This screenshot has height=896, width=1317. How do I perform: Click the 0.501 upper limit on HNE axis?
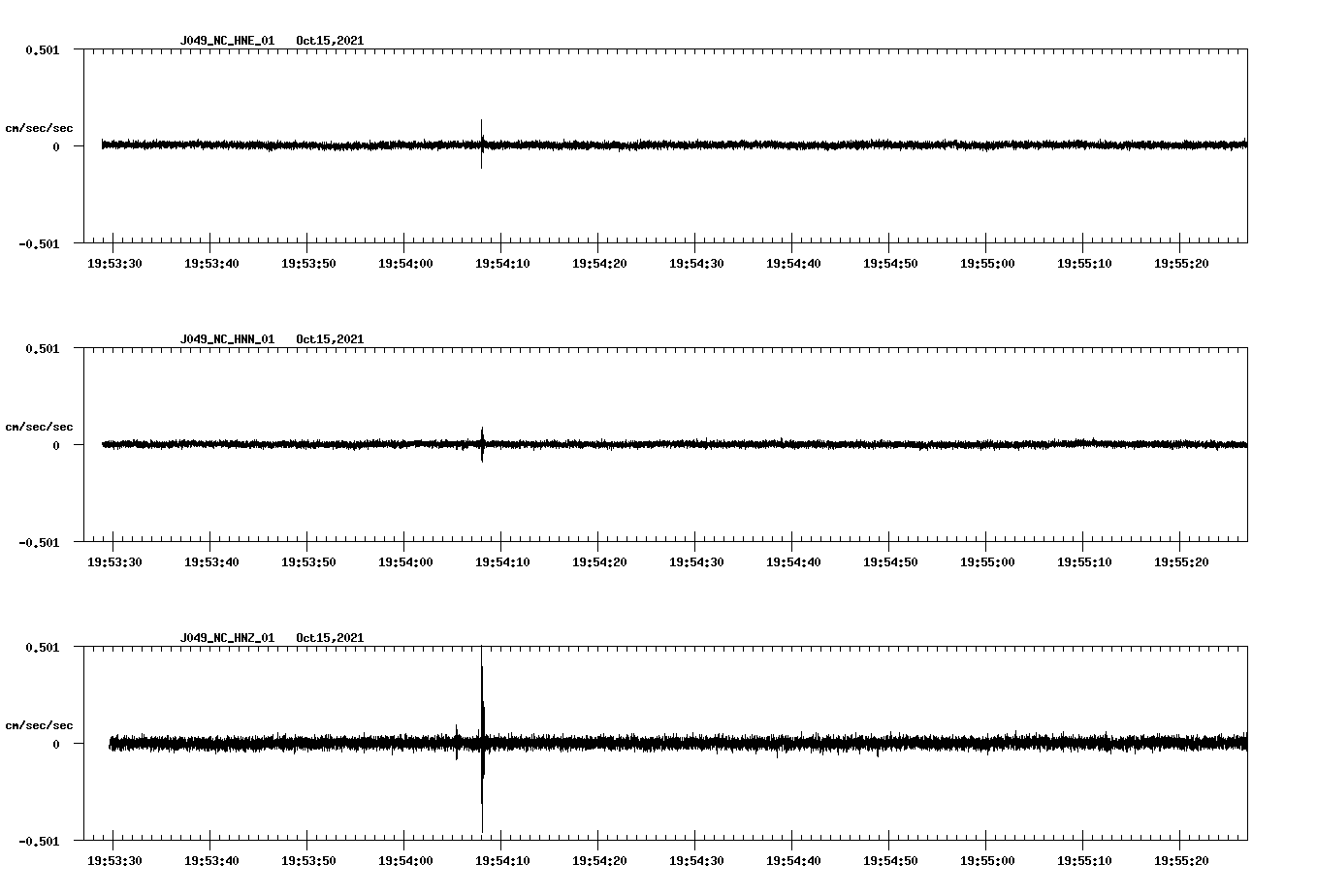42,49
